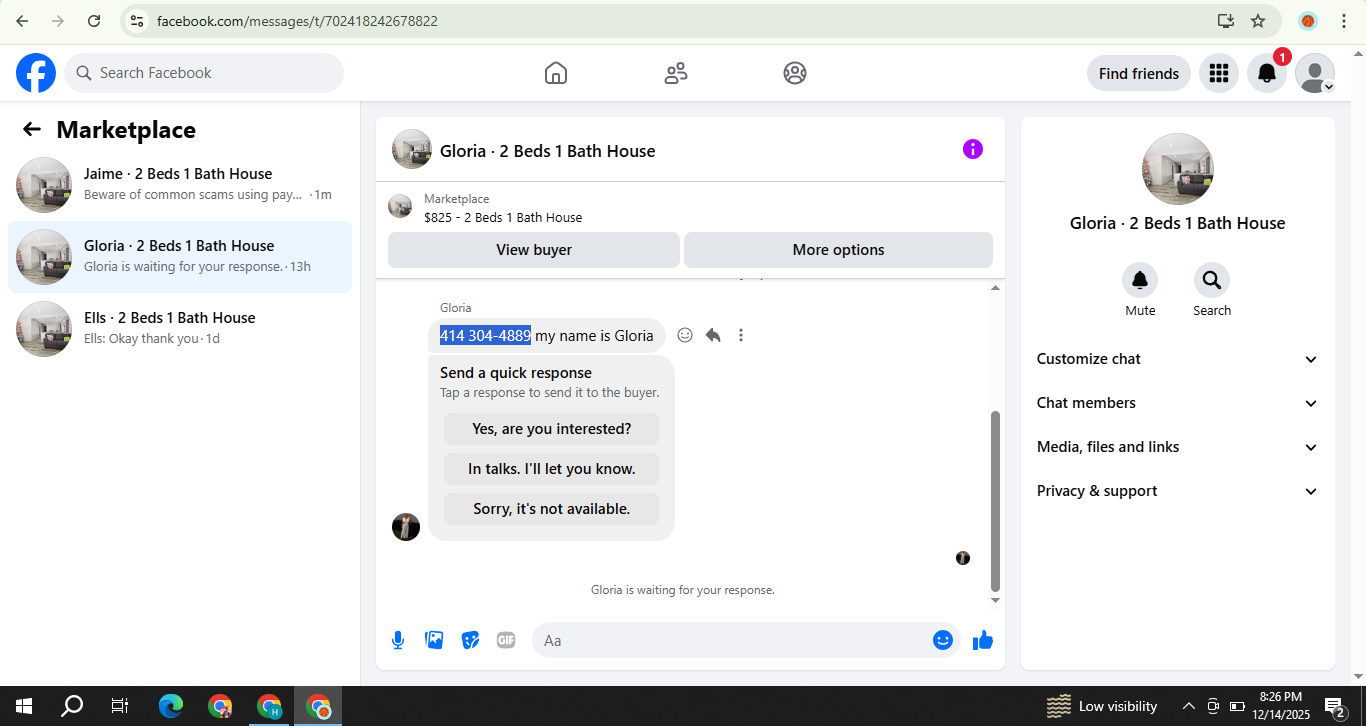Open Ells's 2 Beds 1 Bath House conversation

tap(180, 329)
